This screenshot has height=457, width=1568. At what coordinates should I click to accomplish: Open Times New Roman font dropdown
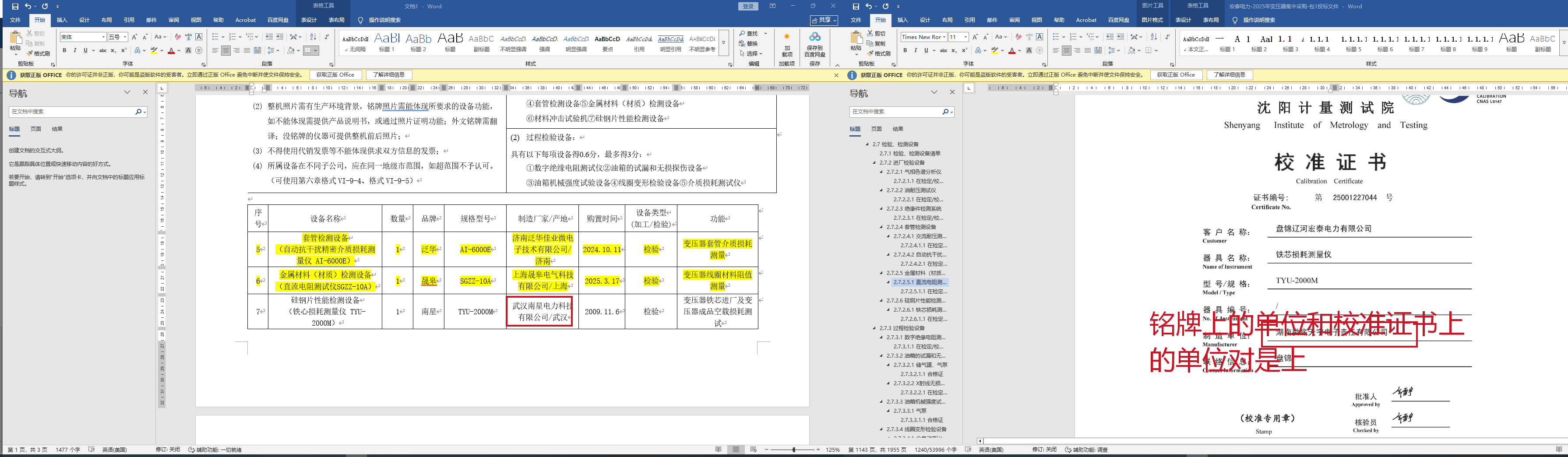pyautogui.click(x=944, y=37)
